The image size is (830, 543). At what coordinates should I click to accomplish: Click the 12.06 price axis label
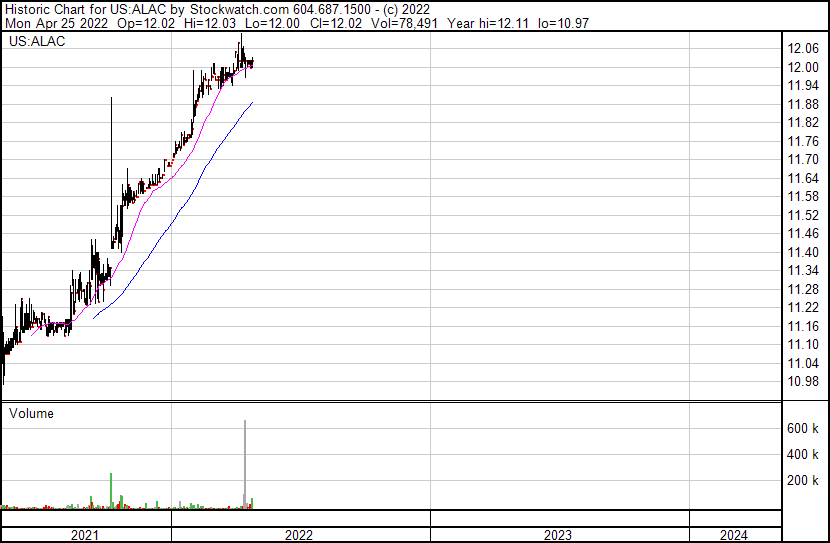point(803,49)
